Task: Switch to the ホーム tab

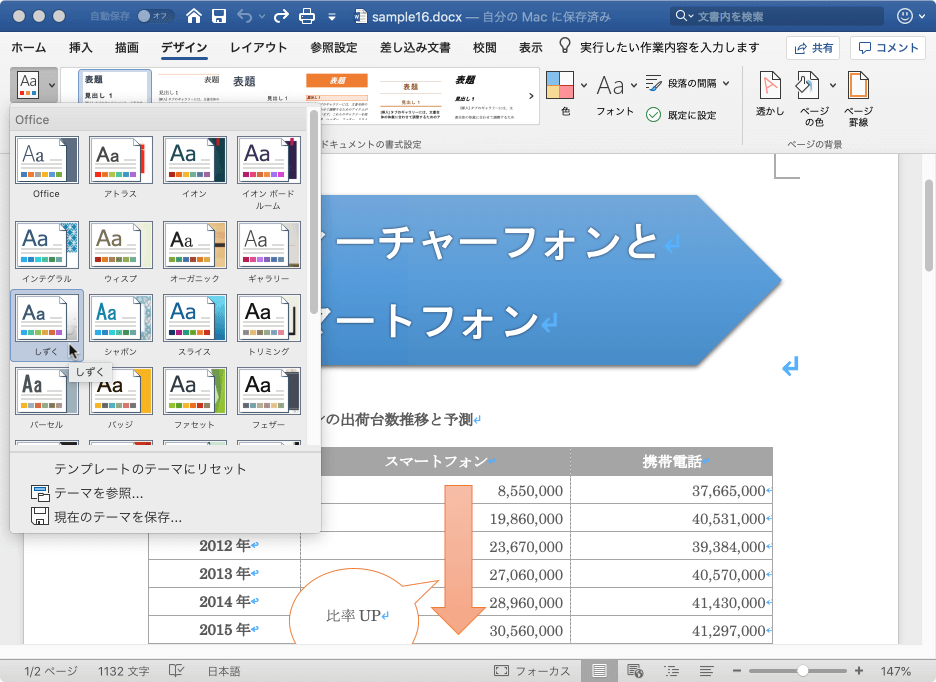Action: 29,47
